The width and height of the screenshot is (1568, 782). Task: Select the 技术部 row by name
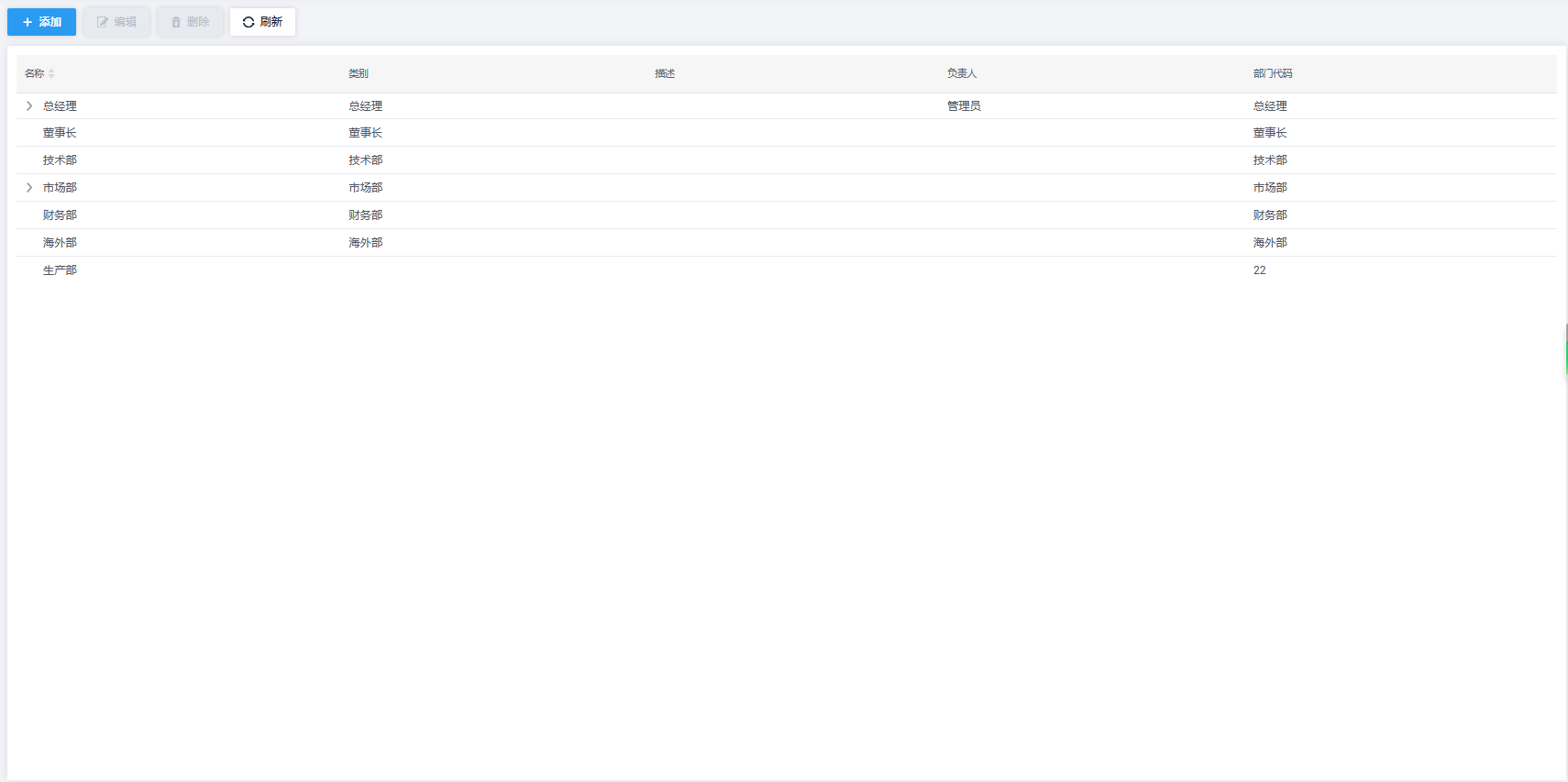coord(60,160)
